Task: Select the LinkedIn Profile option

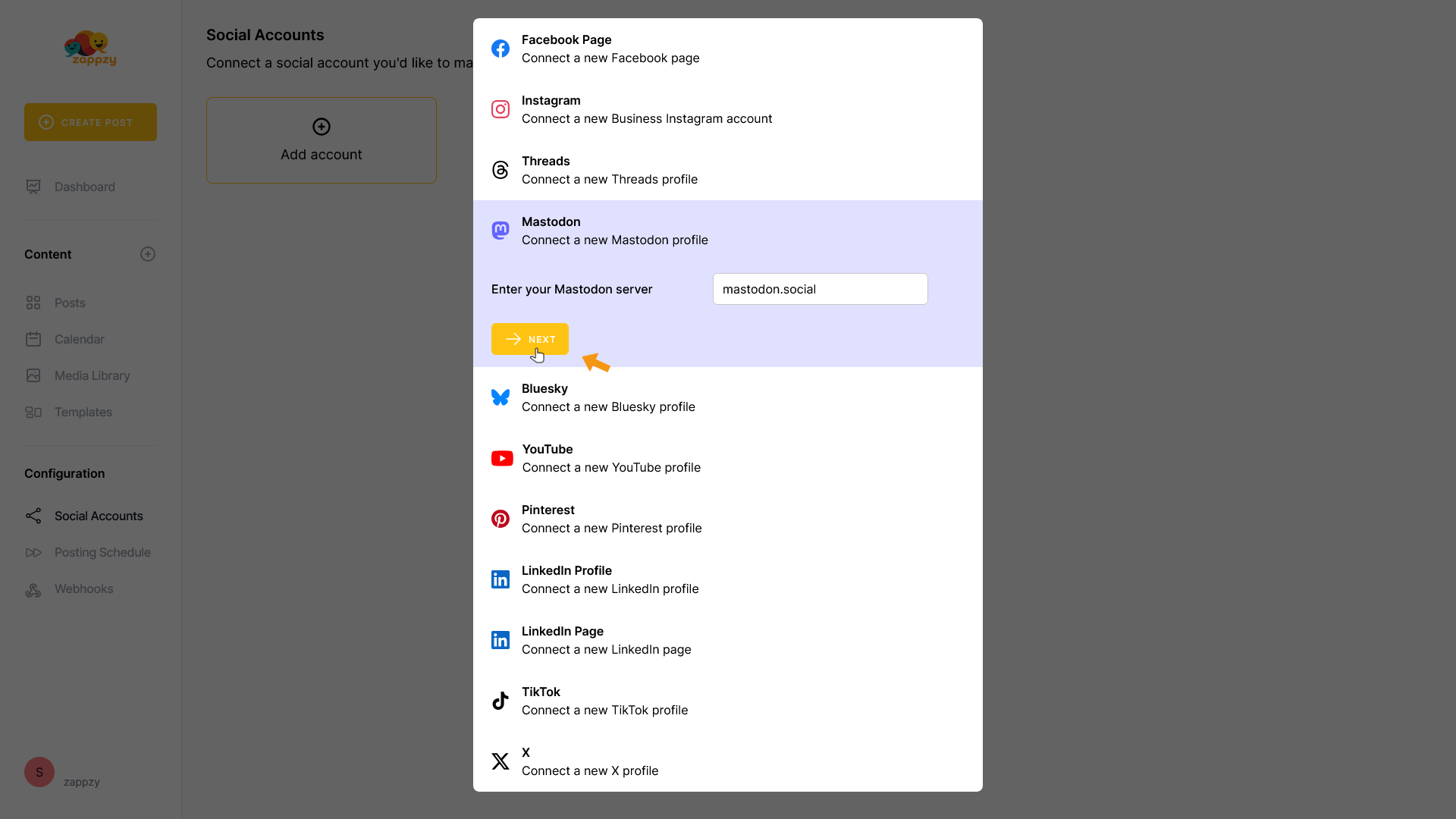Action: pos(728,579)
